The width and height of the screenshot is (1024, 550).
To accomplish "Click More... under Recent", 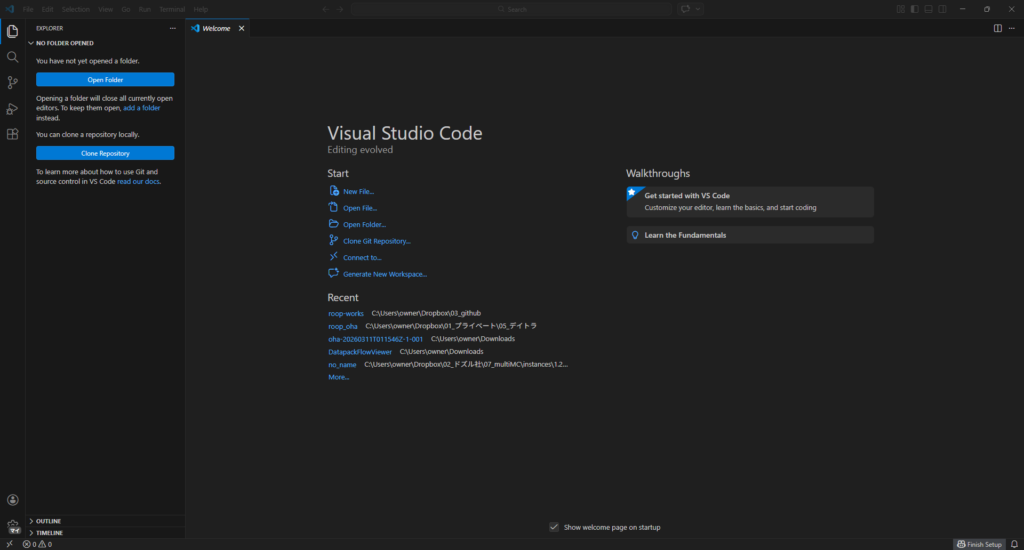I will (338, 377).
